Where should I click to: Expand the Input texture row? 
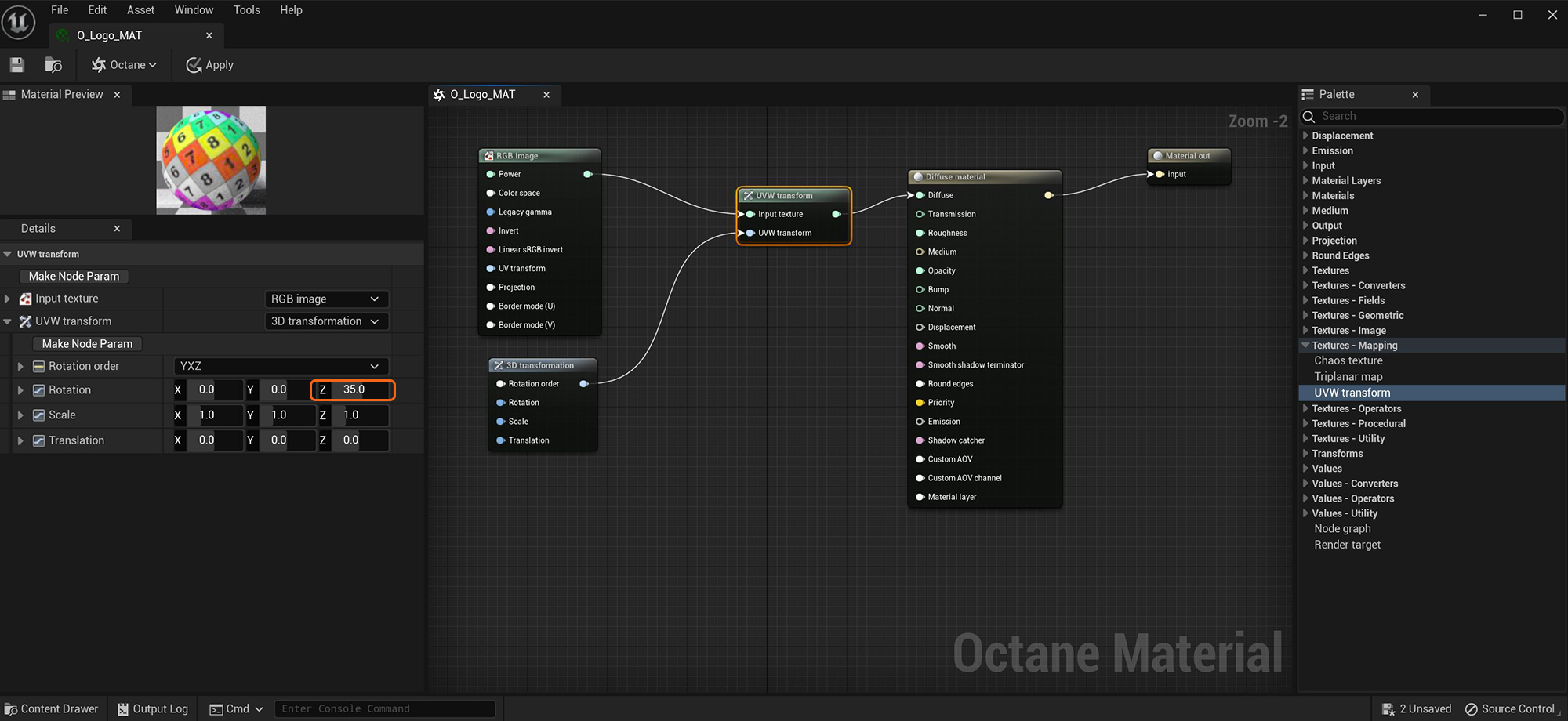point(7,299)
